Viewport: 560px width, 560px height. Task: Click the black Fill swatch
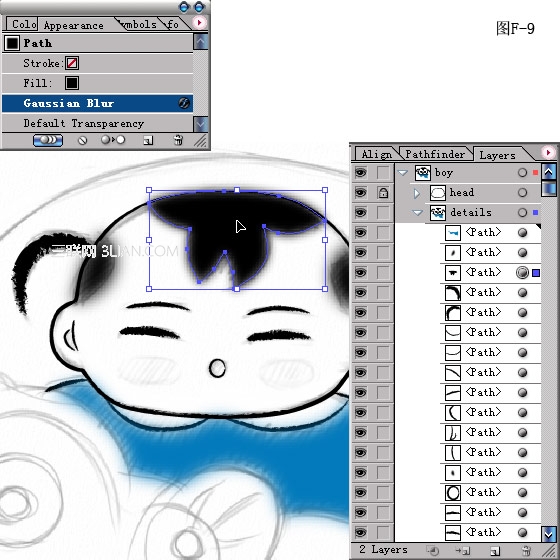coord(72,83)
